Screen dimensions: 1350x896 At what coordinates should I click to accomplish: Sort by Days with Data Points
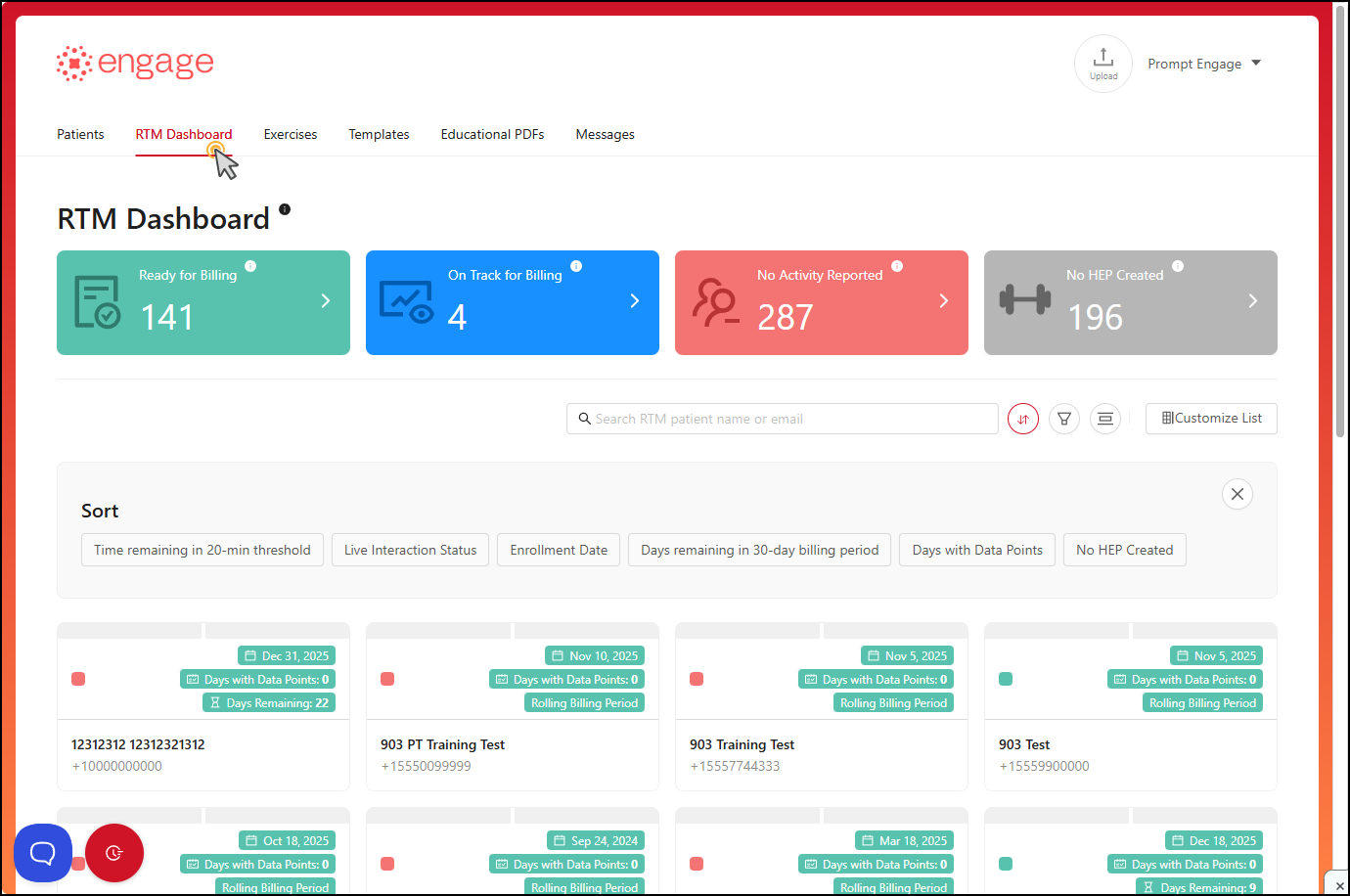coord(977,550)
